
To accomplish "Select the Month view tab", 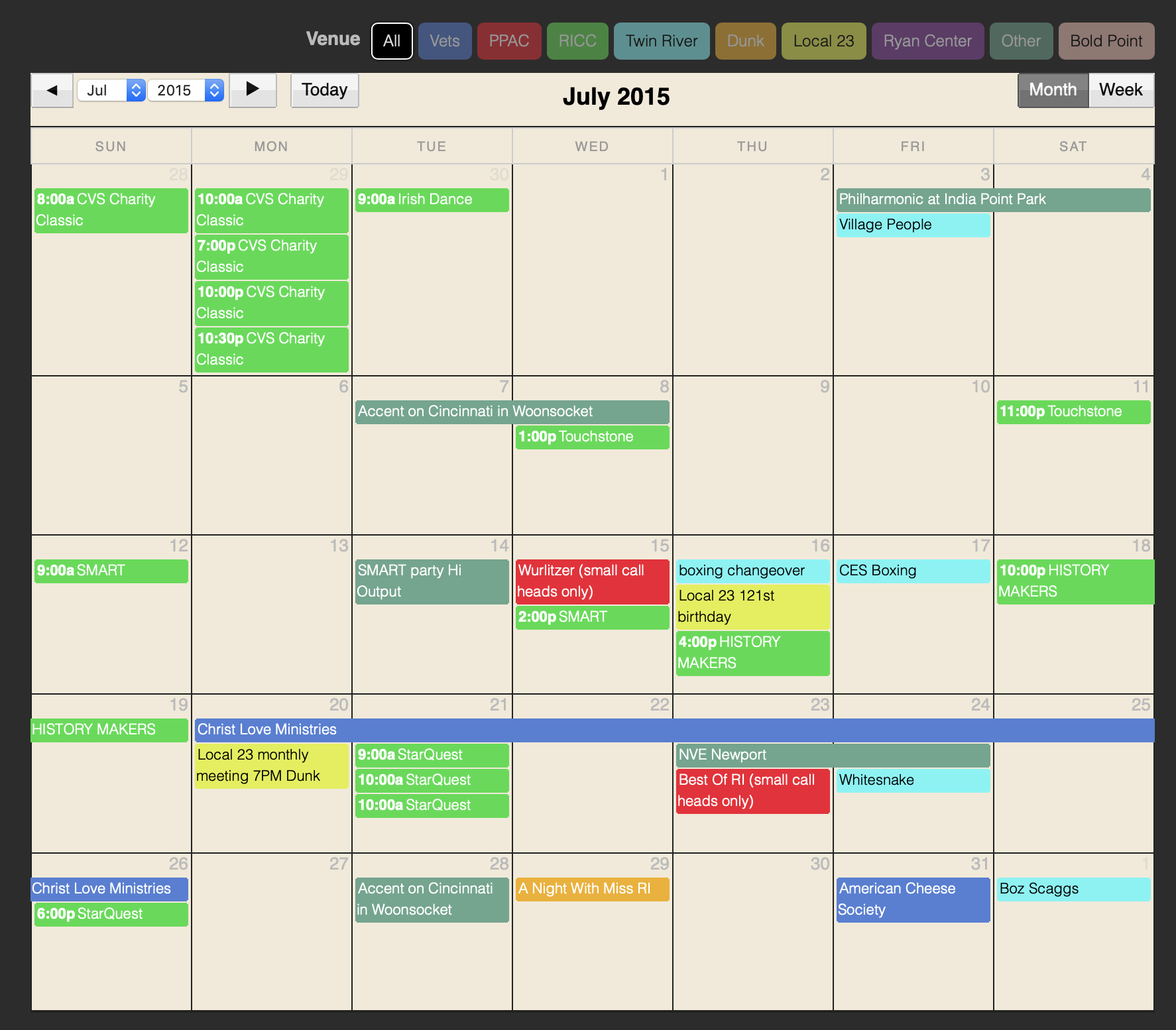I will coord(1052,90).
